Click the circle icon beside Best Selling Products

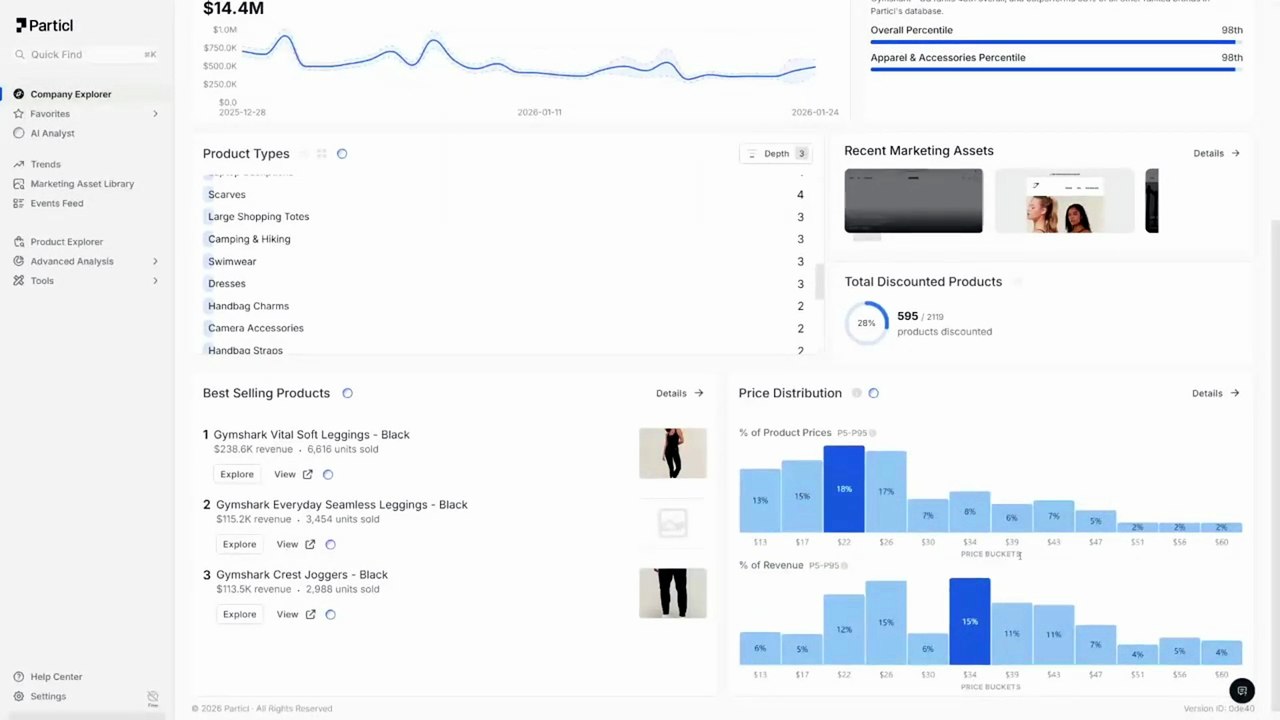[348, 393]
